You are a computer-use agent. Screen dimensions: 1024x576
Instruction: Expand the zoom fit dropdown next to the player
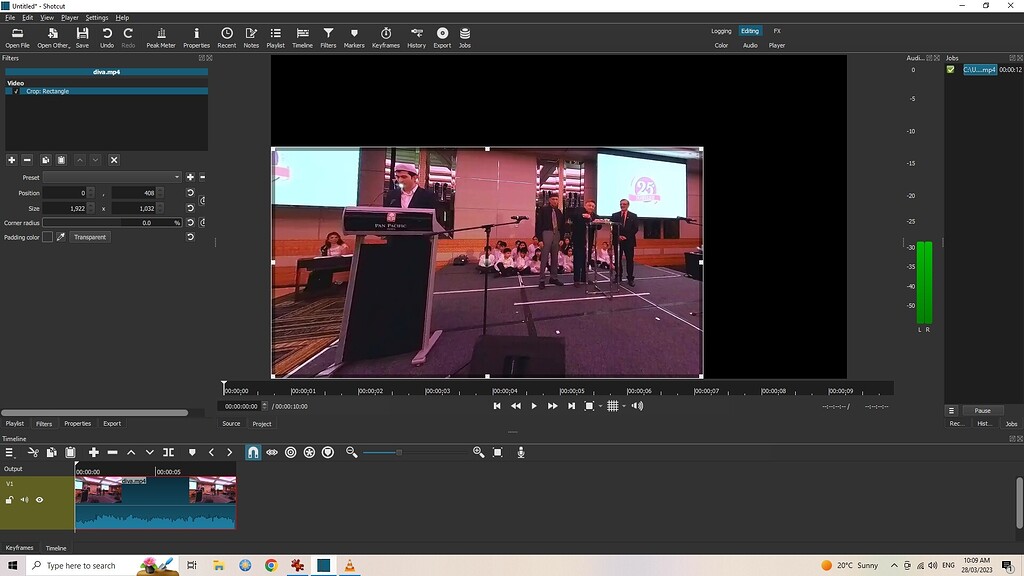[x=600, y=405]
